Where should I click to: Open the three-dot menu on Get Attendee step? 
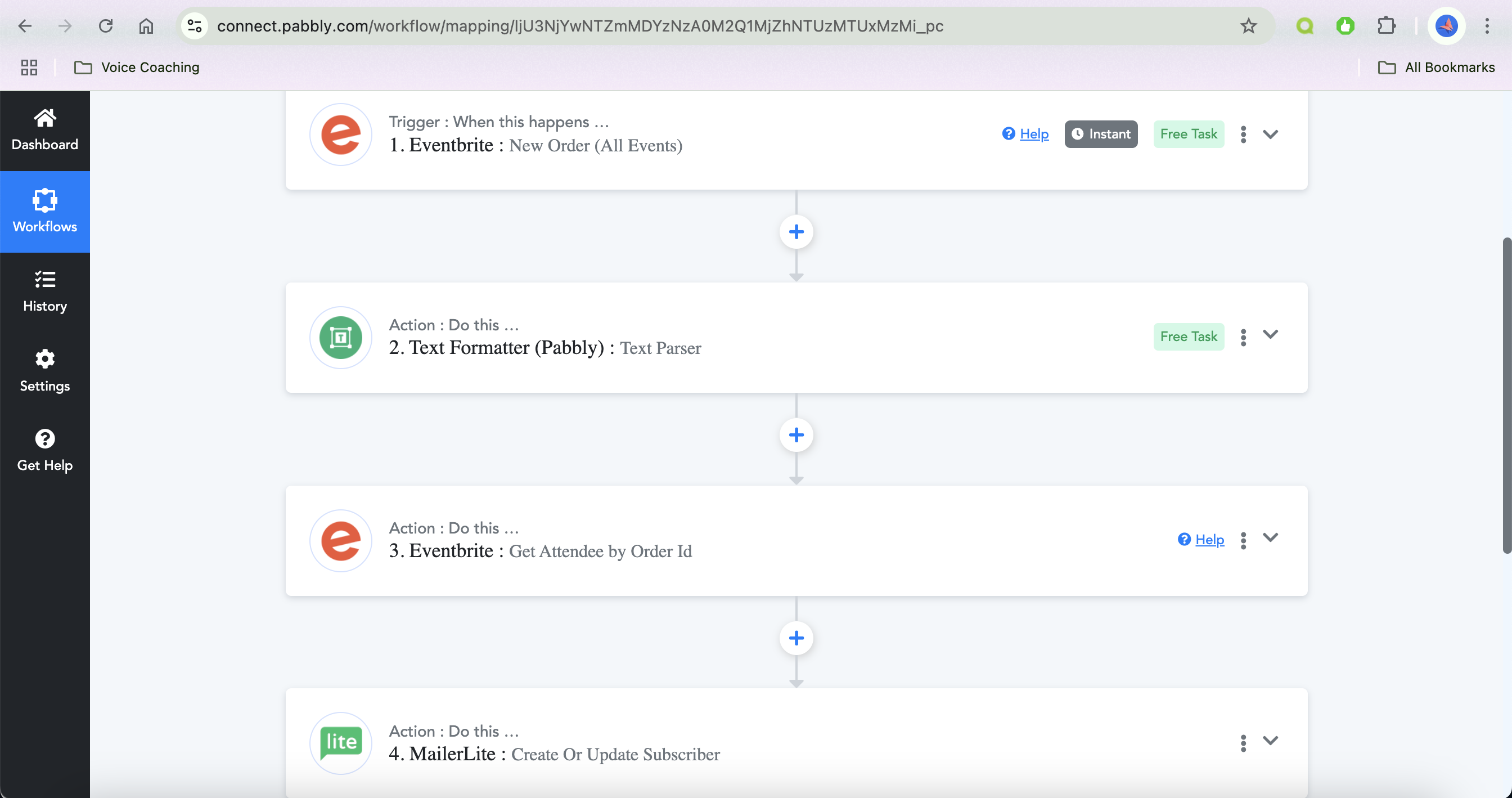pyautogui.click(x=1243, y=540)
